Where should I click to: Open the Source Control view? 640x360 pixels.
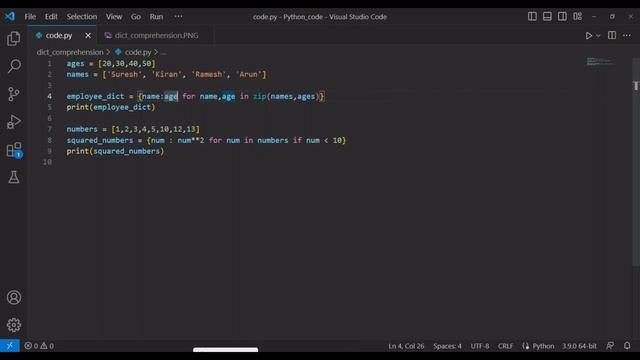[x=13, y=94]
